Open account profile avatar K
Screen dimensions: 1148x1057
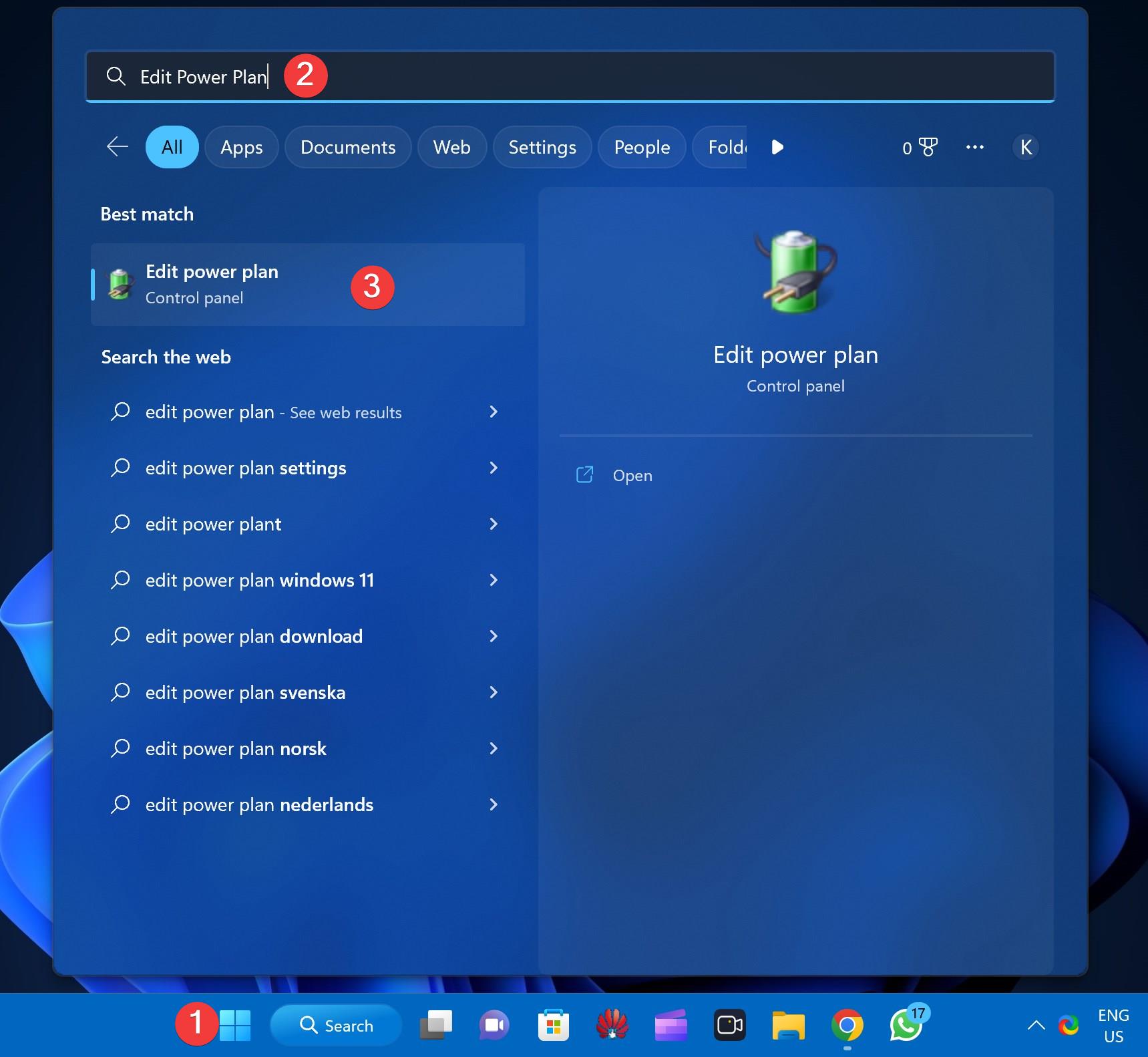click(x=1026, y=147)
